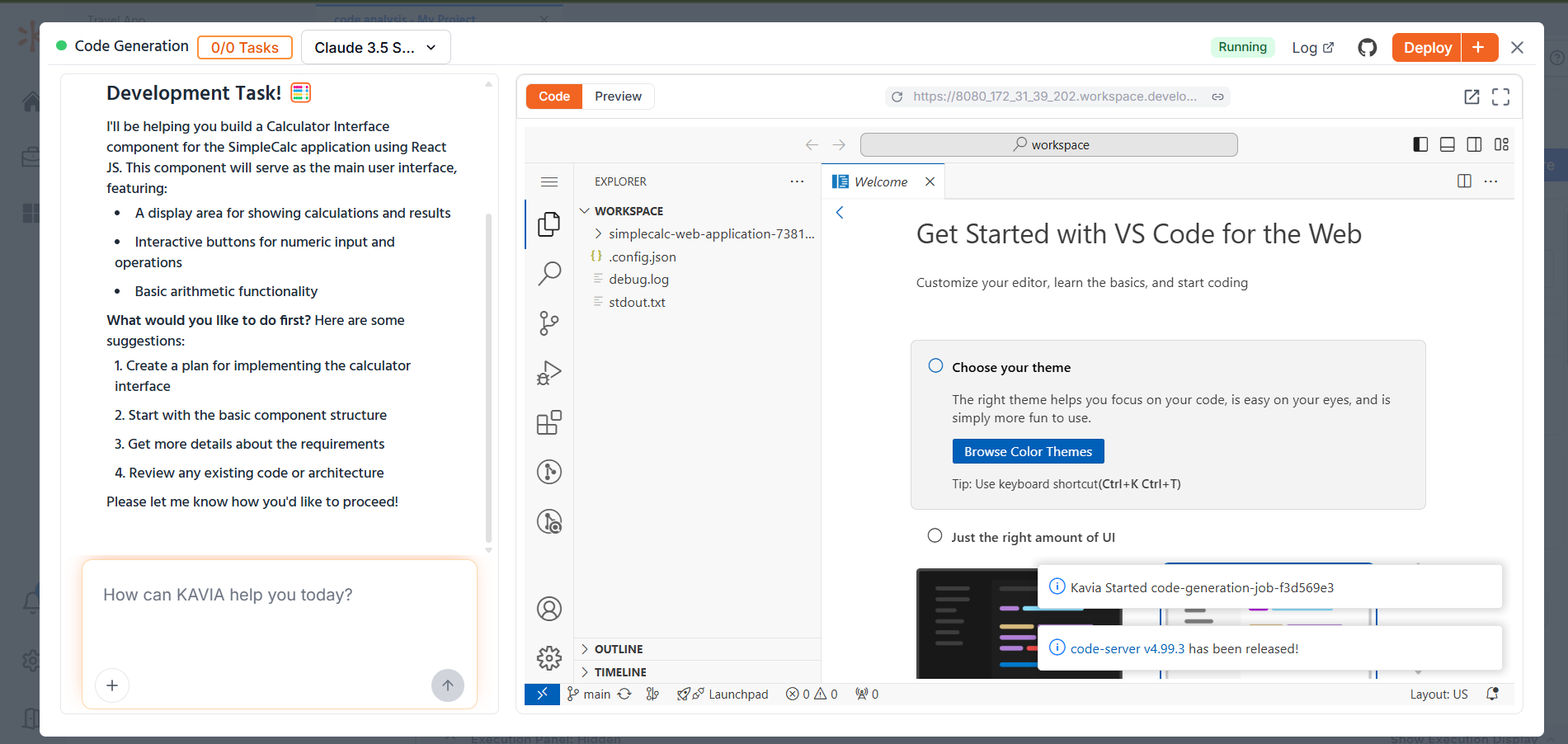The width and height of the screenshot is (1568, 744).
Task: Open forwarded ports indicator in status bar
Action: 867,695
